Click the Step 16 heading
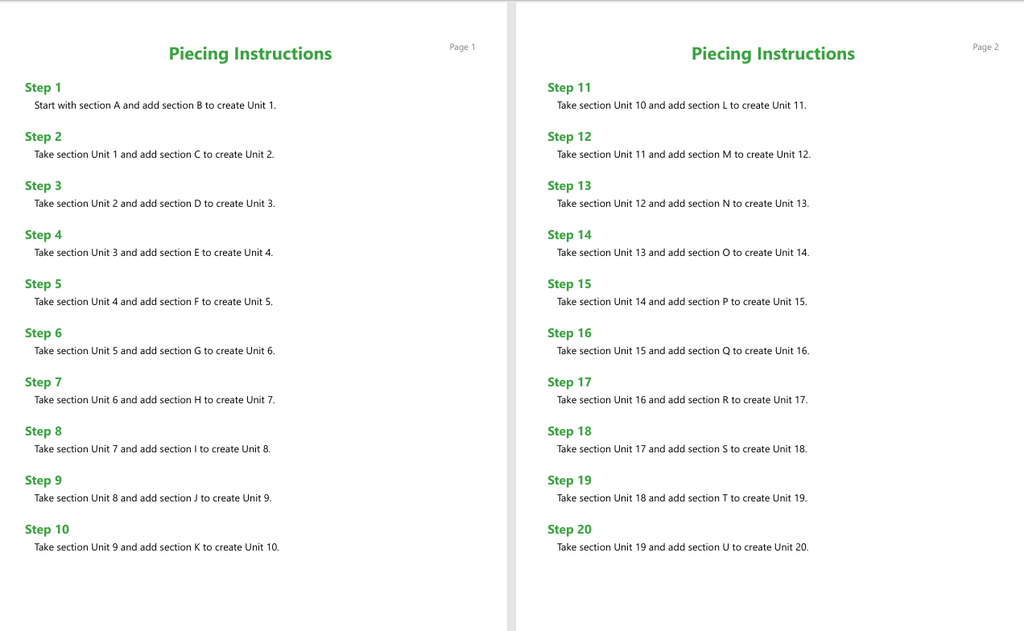 coord(569,333)
